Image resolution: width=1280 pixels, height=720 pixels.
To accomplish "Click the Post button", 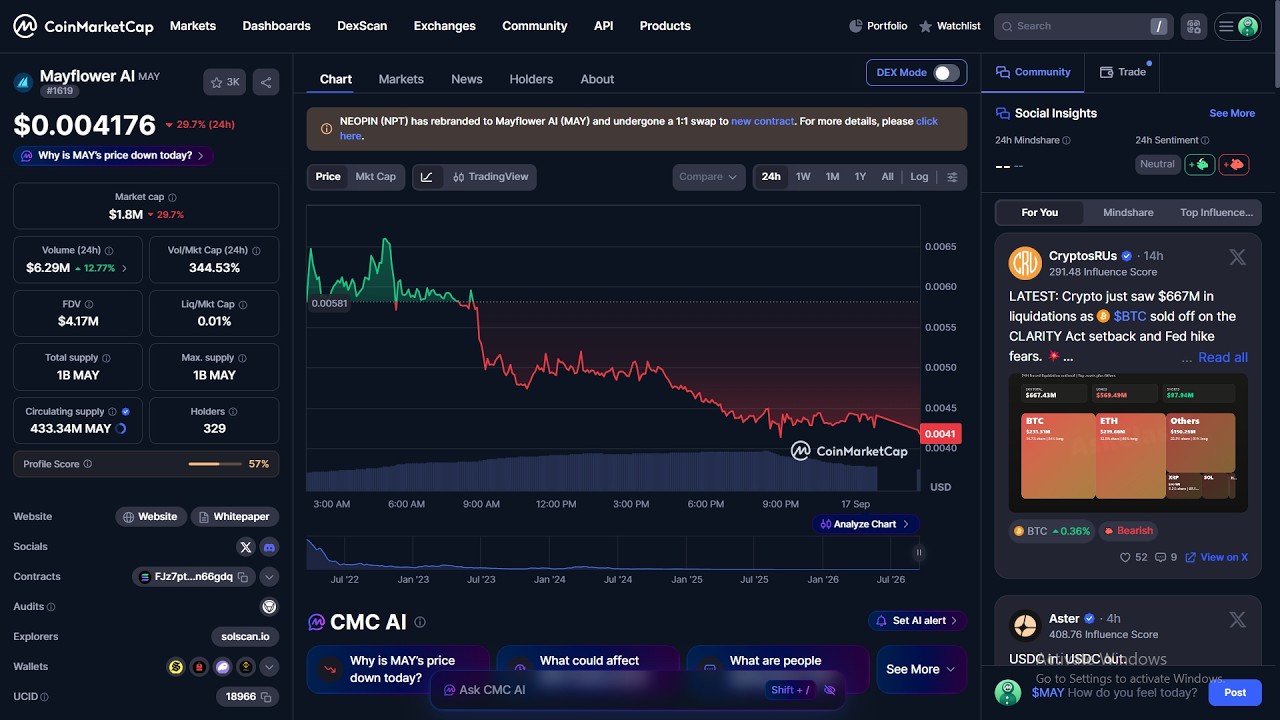I will pyautogui.click(x=1235, y=692).
